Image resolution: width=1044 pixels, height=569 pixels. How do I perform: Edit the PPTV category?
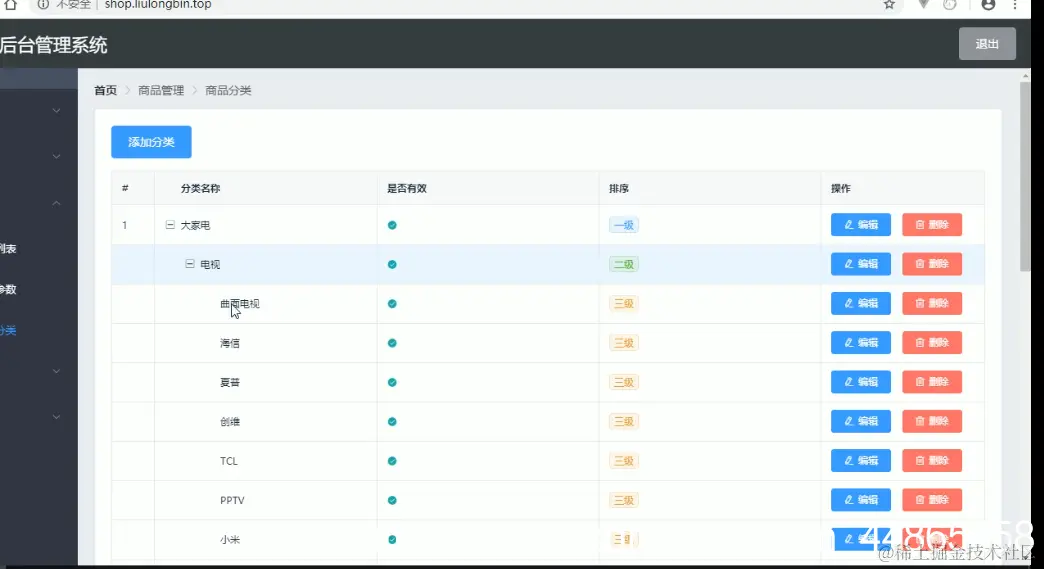[x=861, y=500]
